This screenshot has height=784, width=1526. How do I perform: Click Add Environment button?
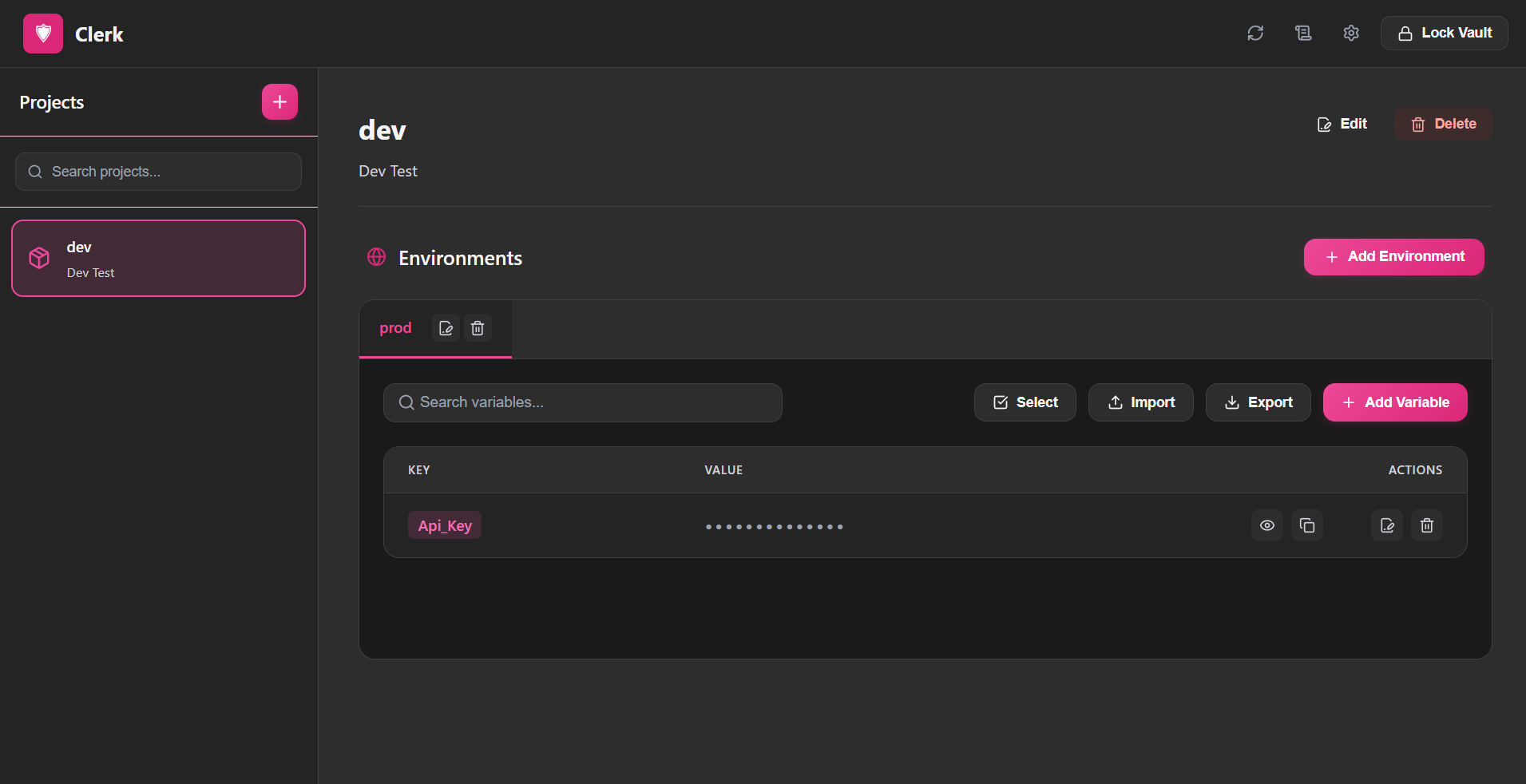tap(1393, 257)
